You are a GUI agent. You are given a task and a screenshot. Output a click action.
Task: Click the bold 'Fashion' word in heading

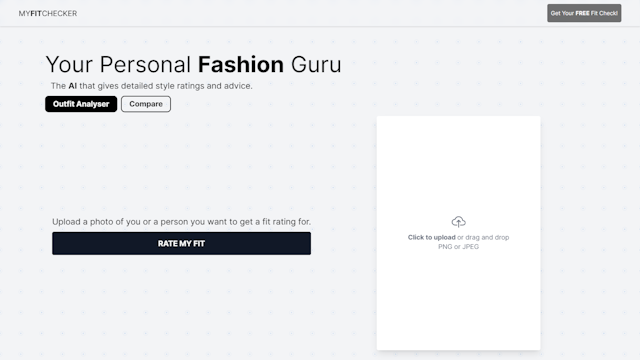[241, 64]
